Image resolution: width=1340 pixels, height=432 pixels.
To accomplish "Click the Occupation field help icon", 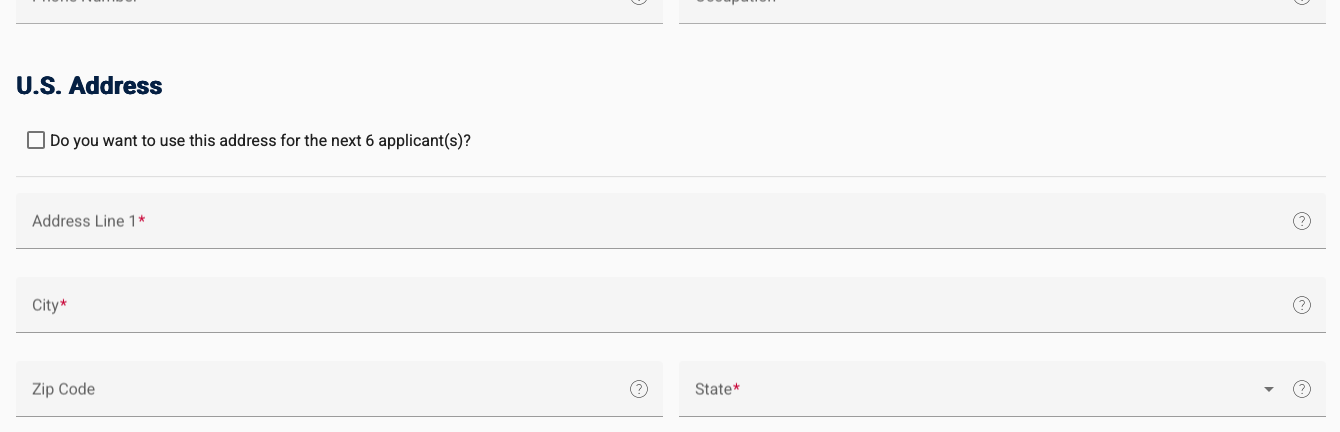I will click(x=1301, y=2).
